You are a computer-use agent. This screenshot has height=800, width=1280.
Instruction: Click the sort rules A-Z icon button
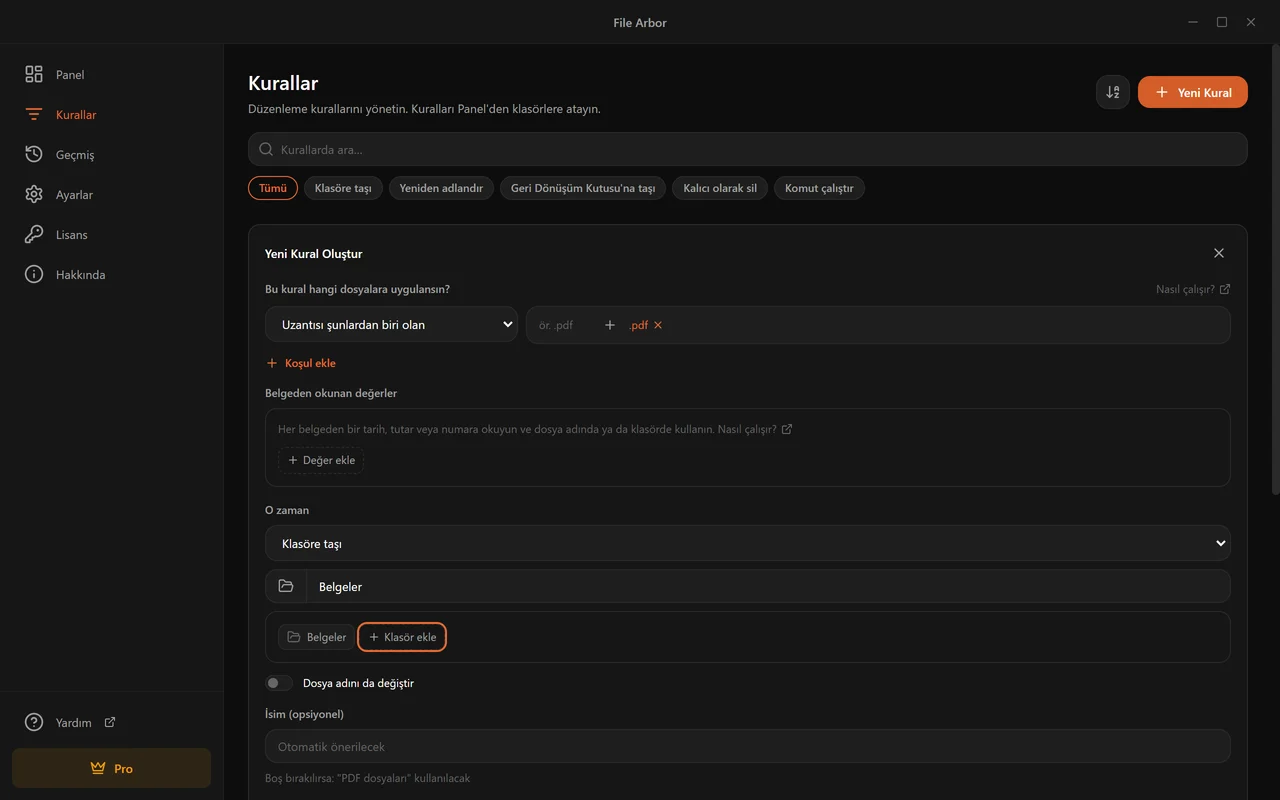tap(1113, 92)
